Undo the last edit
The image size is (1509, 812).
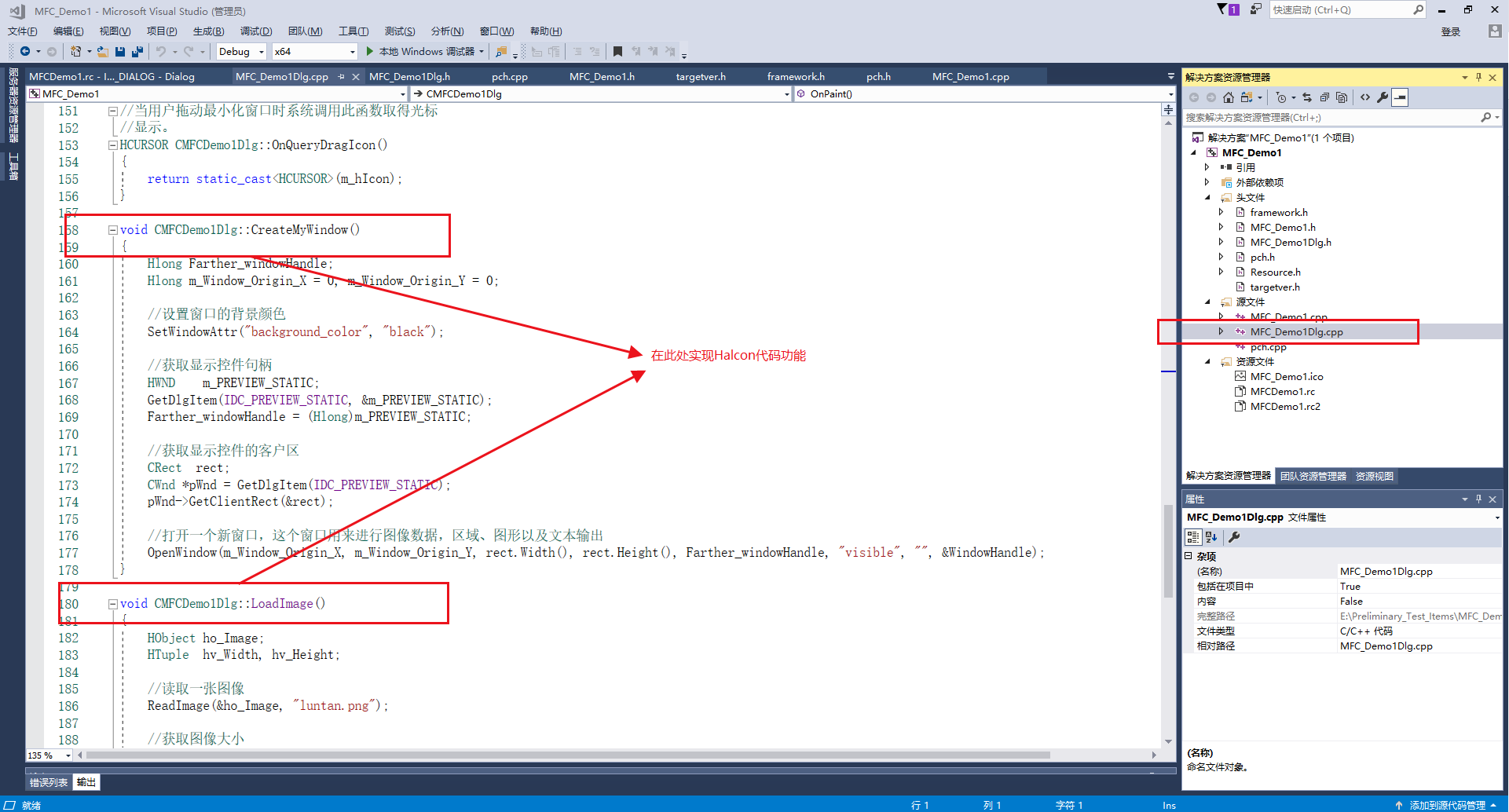coord(161,51)
